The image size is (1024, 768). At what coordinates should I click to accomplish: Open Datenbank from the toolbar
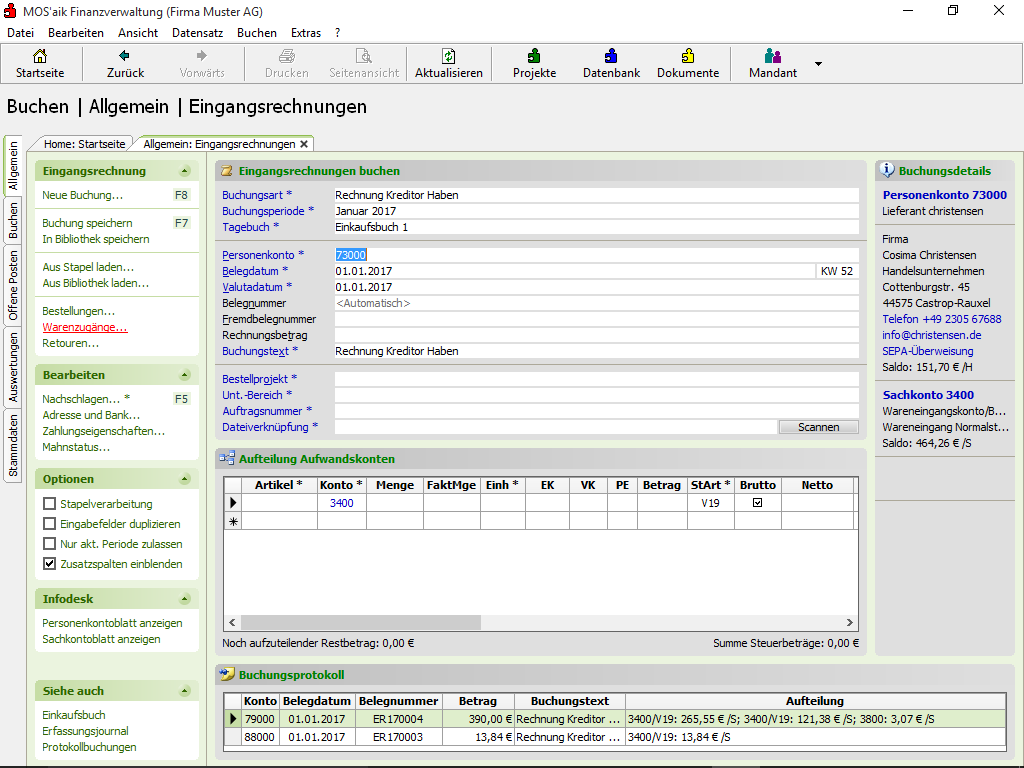click(611, 57)
